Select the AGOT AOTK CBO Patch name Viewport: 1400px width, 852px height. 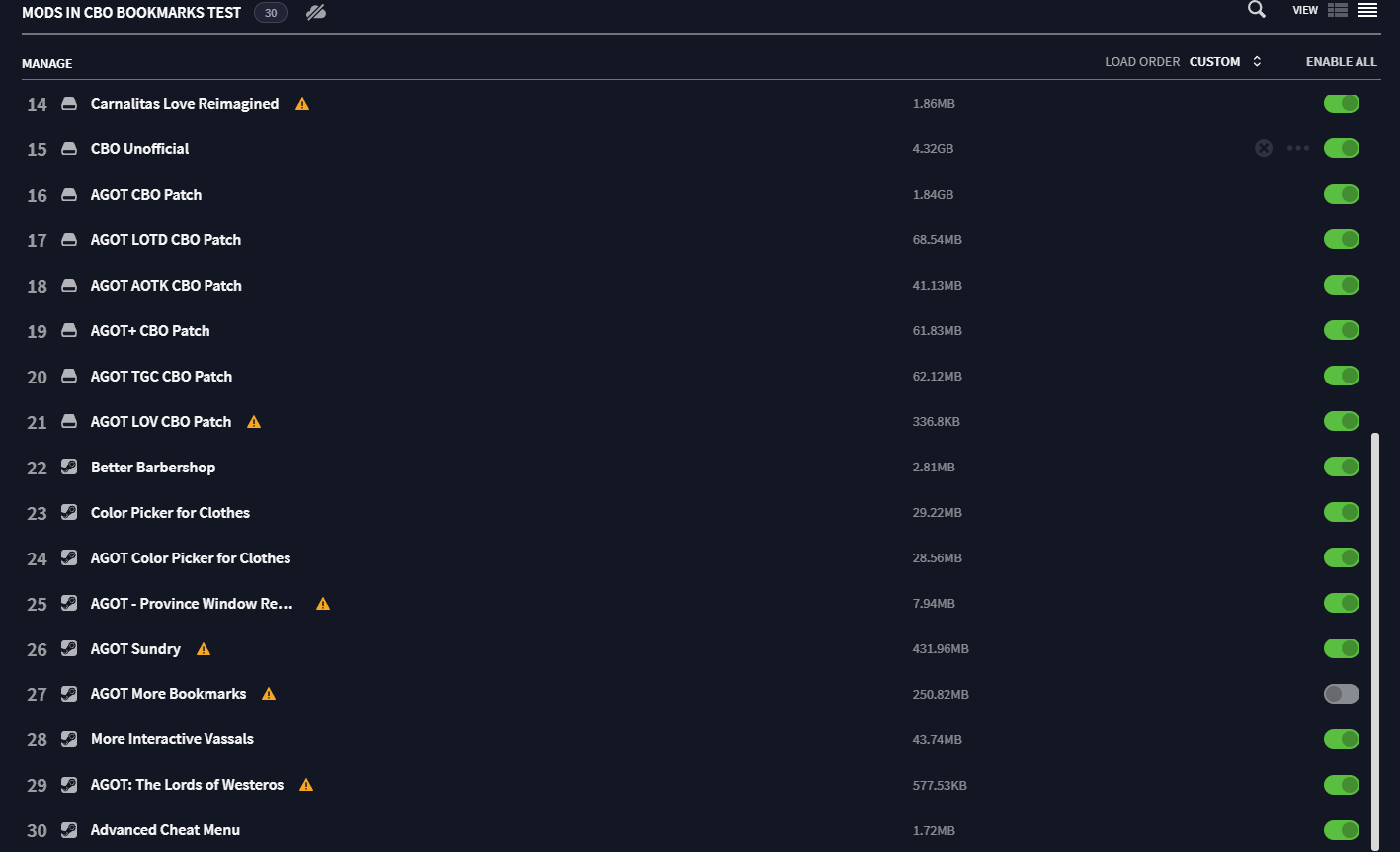click(x=166, y=286)
